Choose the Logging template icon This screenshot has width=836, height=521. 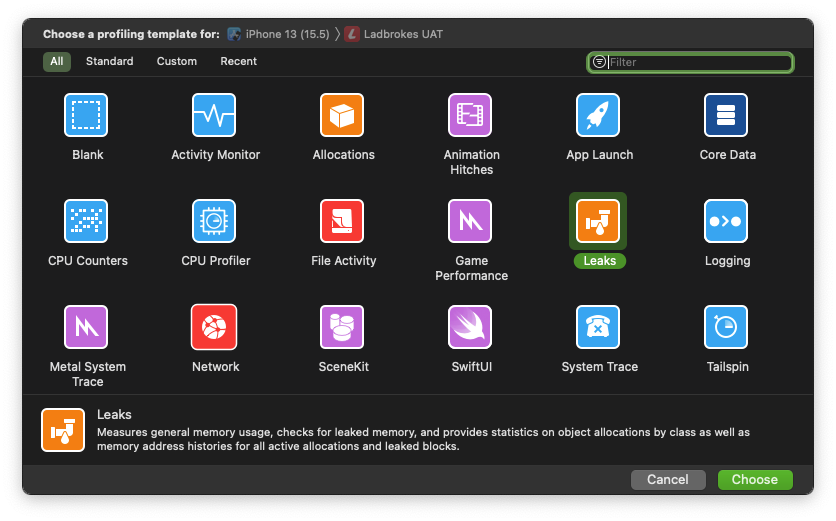coord(726,221)
